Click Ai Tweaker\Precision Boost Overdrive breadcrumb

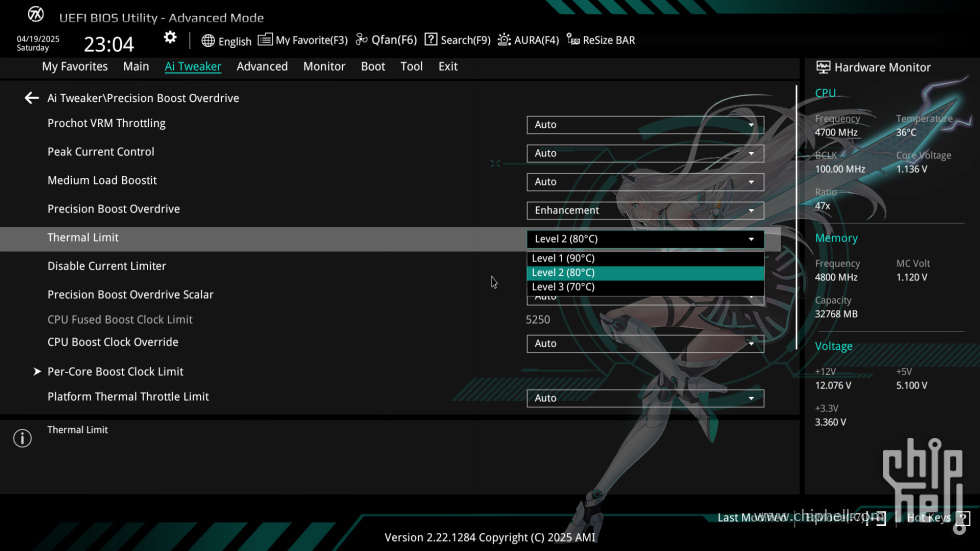click(143, 98)
